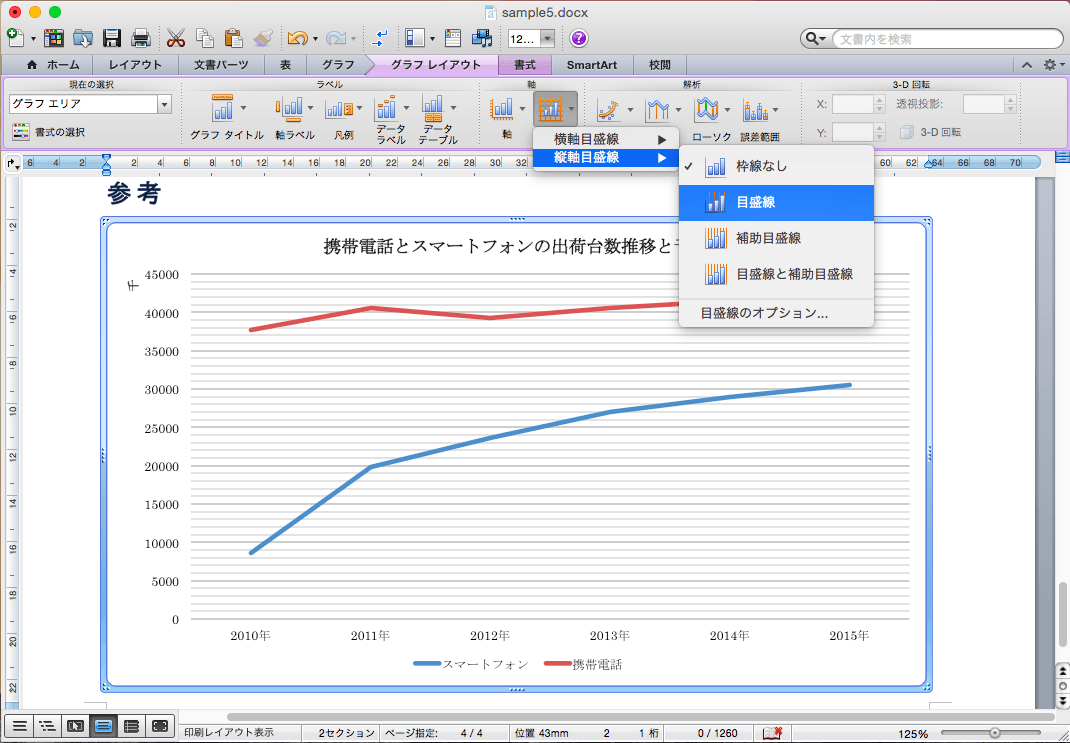Click the Format Painter brush icon
Viewport: 1070px width, 743px height.
263,38
